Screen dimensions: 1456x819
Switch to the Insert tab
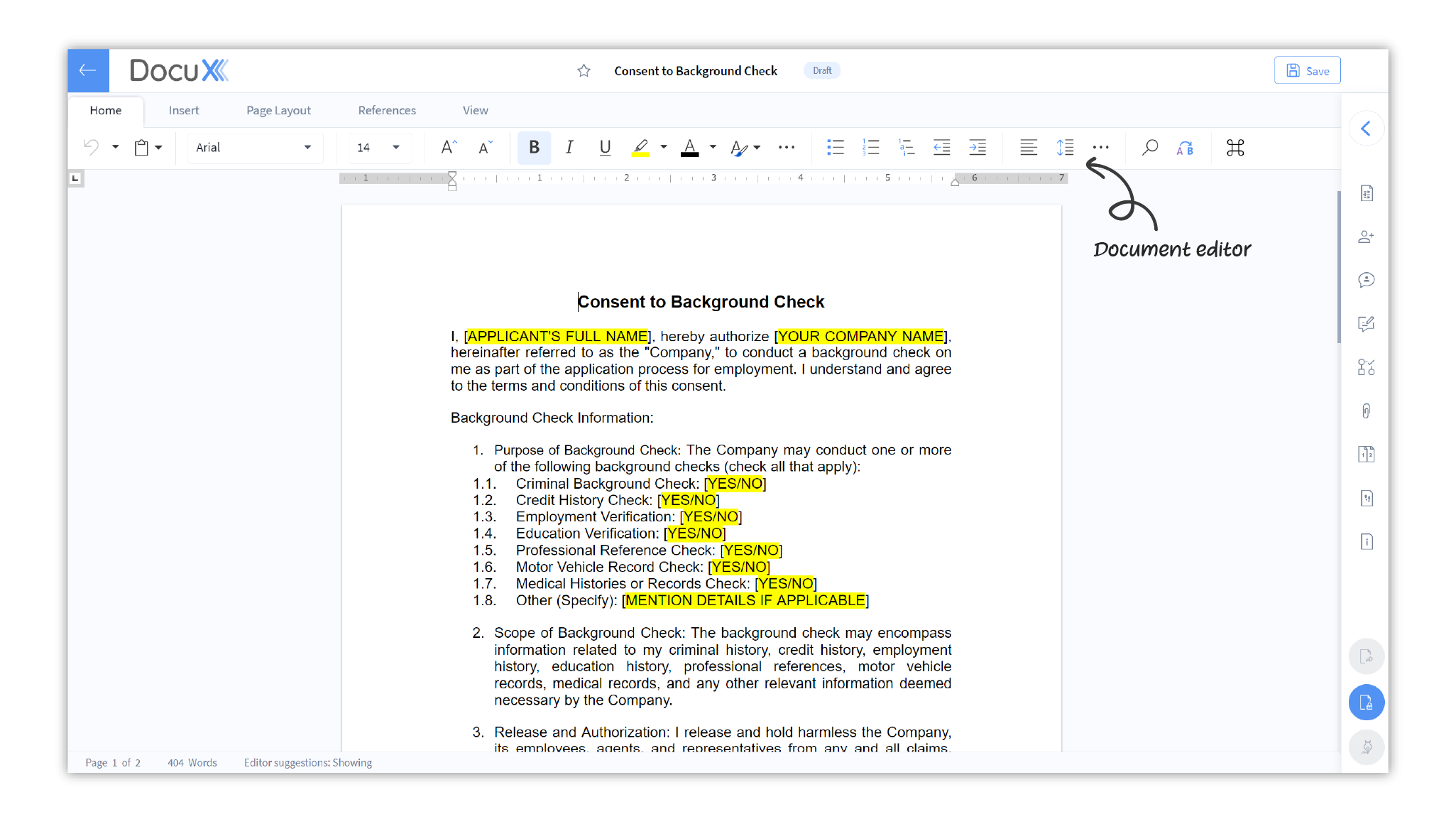[184, 110]
